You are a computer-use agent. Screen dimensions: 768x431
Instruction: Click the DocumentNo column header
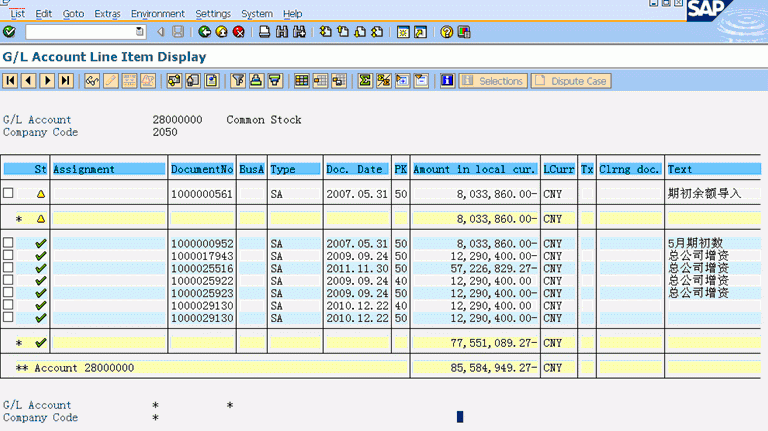[x=202, y=169]
